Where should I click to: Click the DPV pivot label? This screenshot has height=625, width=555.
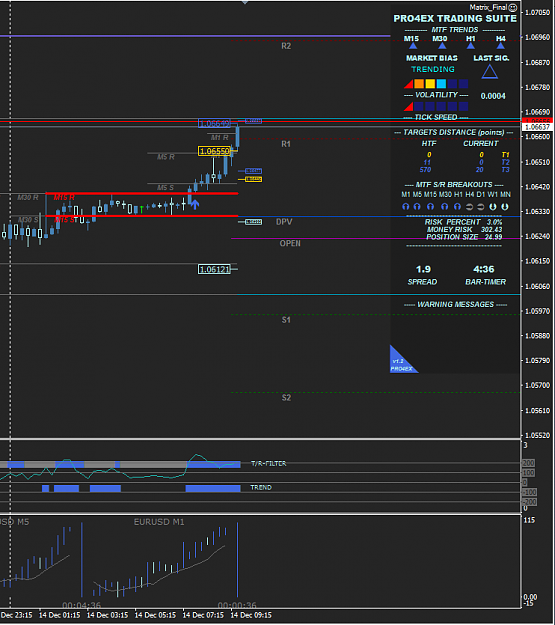point(284,222)
